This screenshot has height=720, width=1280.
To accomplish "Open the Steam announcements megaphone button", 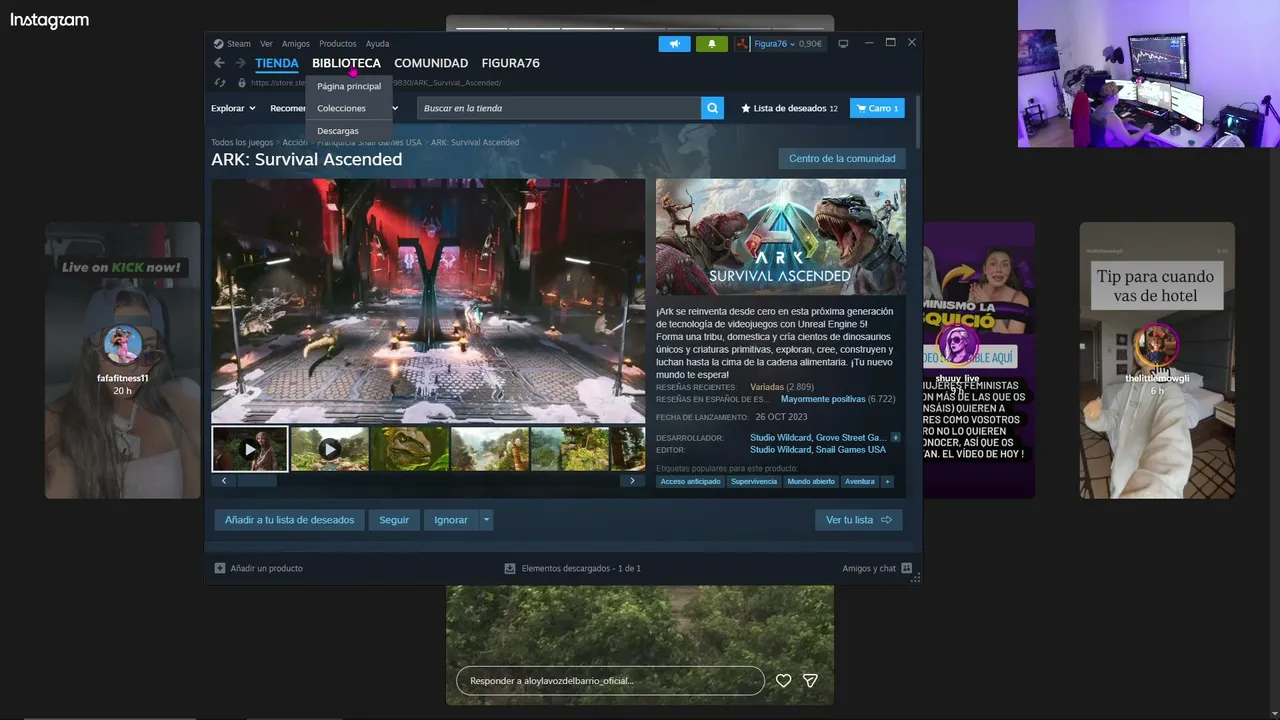I will point(675,44).
